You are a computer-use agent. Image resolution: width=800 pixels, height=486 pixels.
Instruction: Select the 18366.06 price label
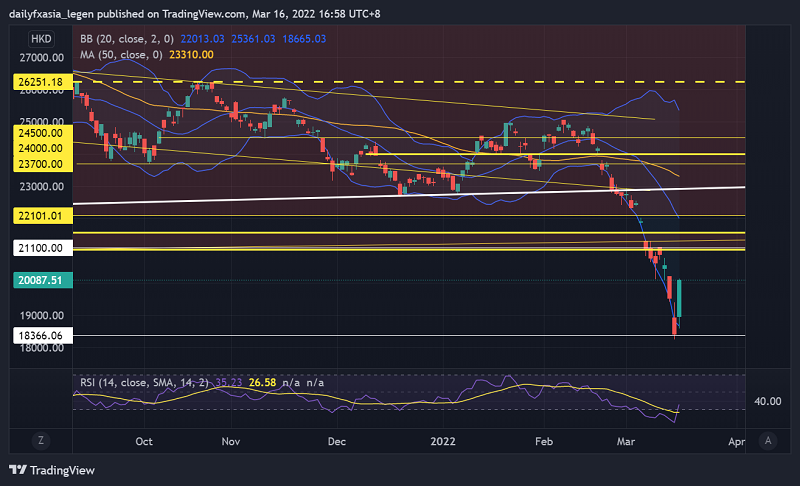(43, 336)
